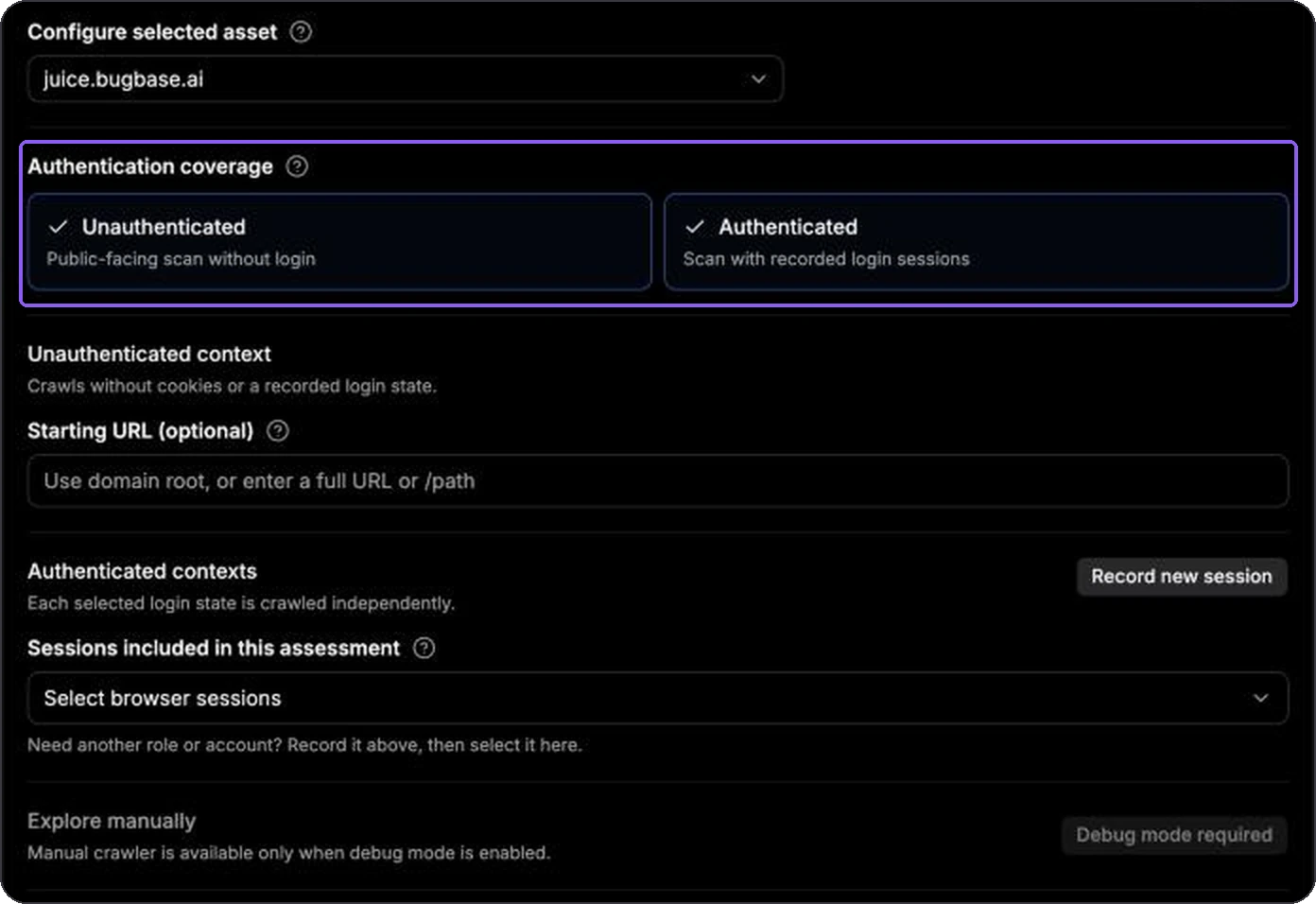Focus the Starting URL input field
The height and width of the screenshot is (904, 1316).
(658, 480)
